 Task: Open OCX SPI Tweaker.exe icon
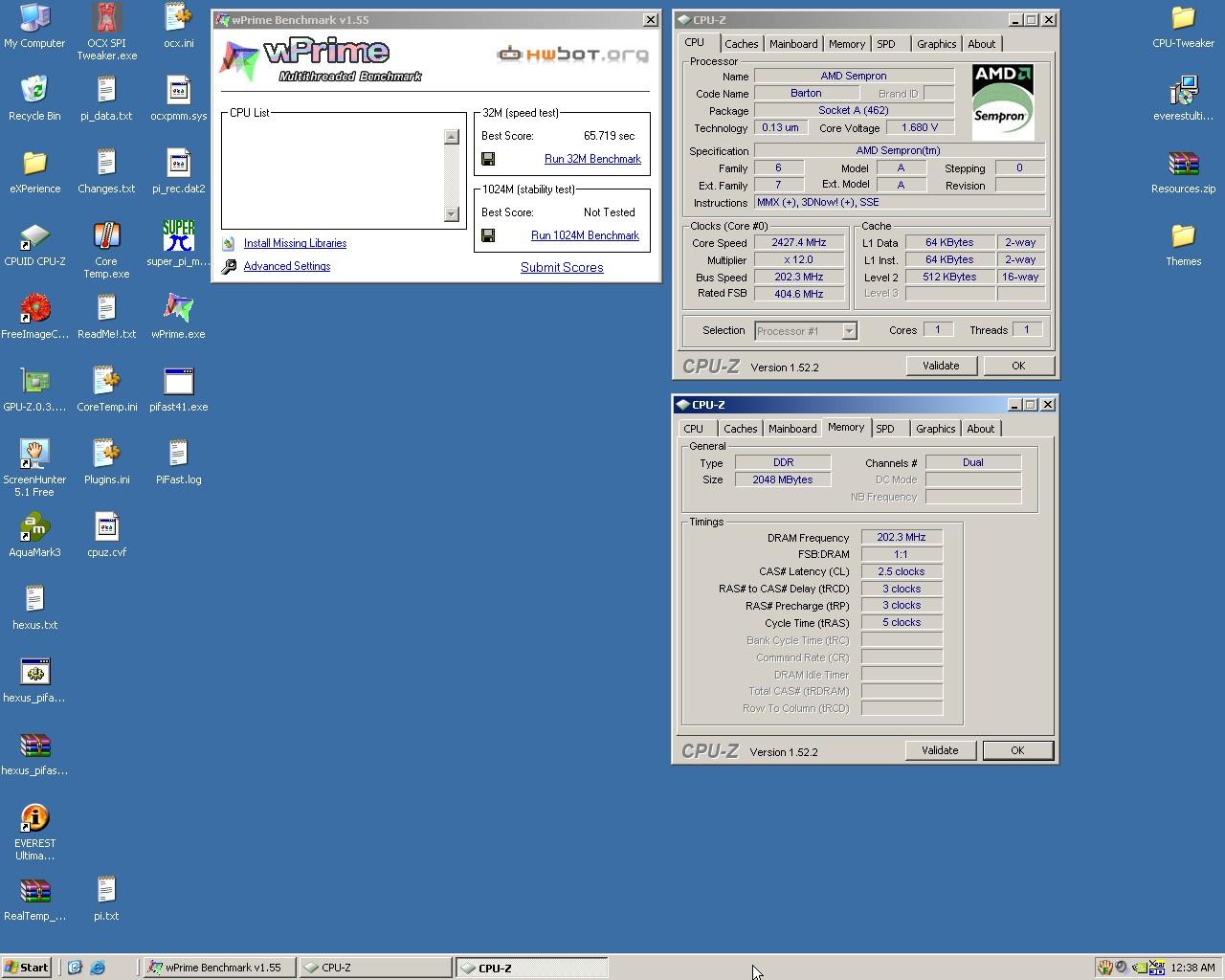click(x=106, y=31)
